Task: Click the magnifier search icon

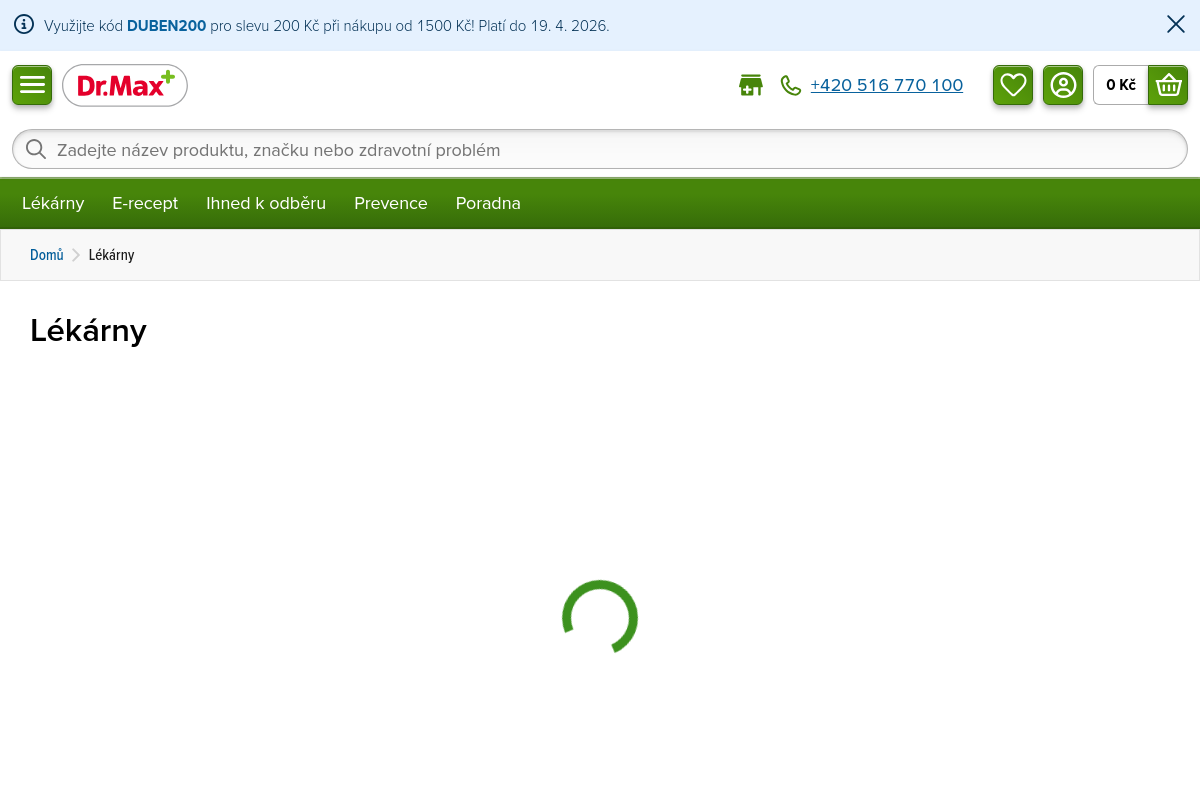Action: (x=36, y=150)
